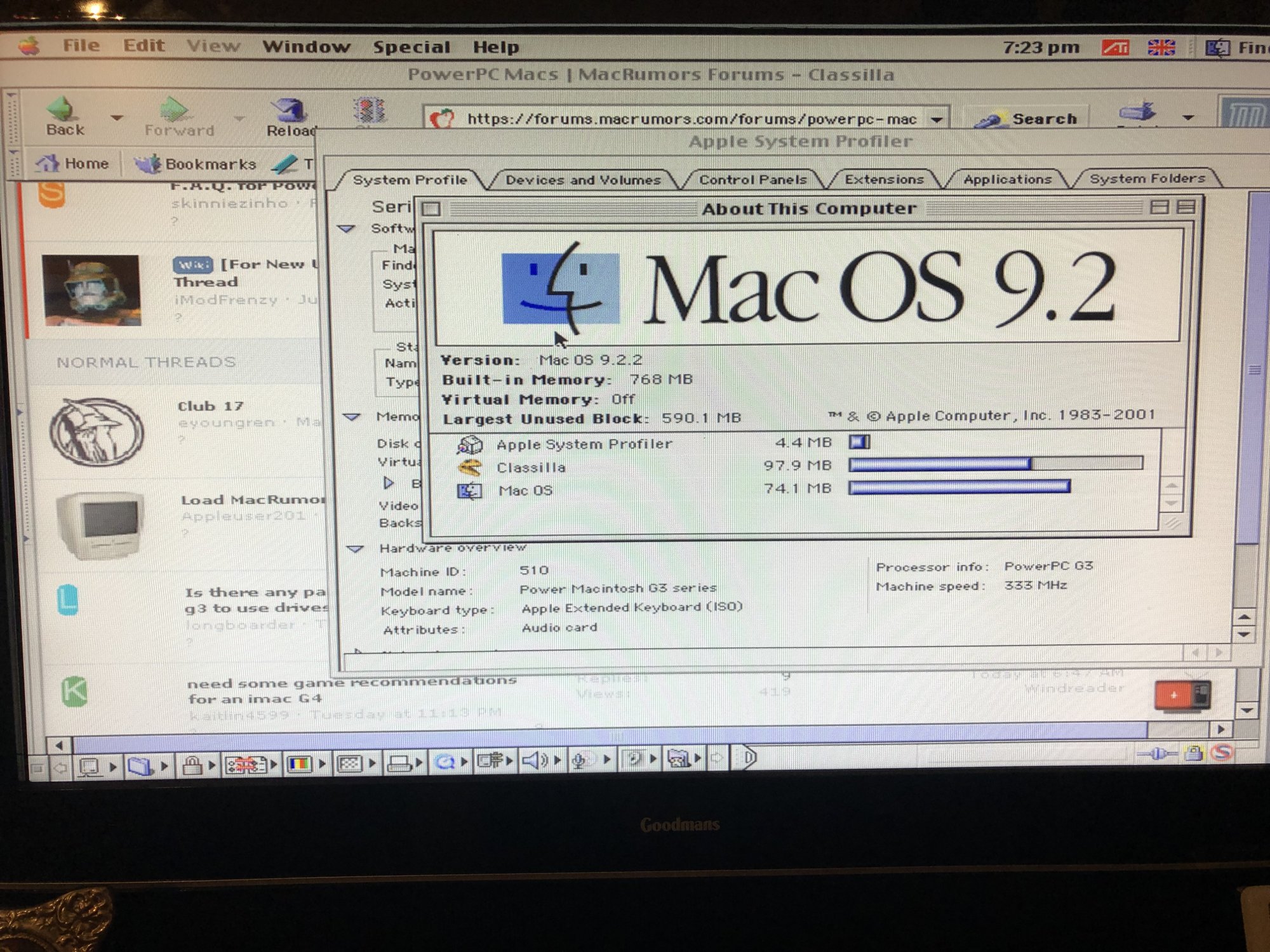
Task: Click the control strip close box
Action: (37, 769)
